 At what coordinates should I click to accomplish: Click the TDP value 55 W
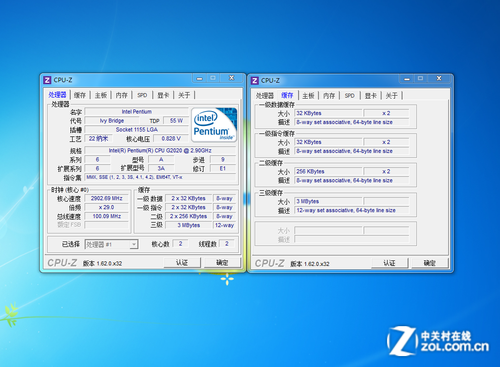176,121
